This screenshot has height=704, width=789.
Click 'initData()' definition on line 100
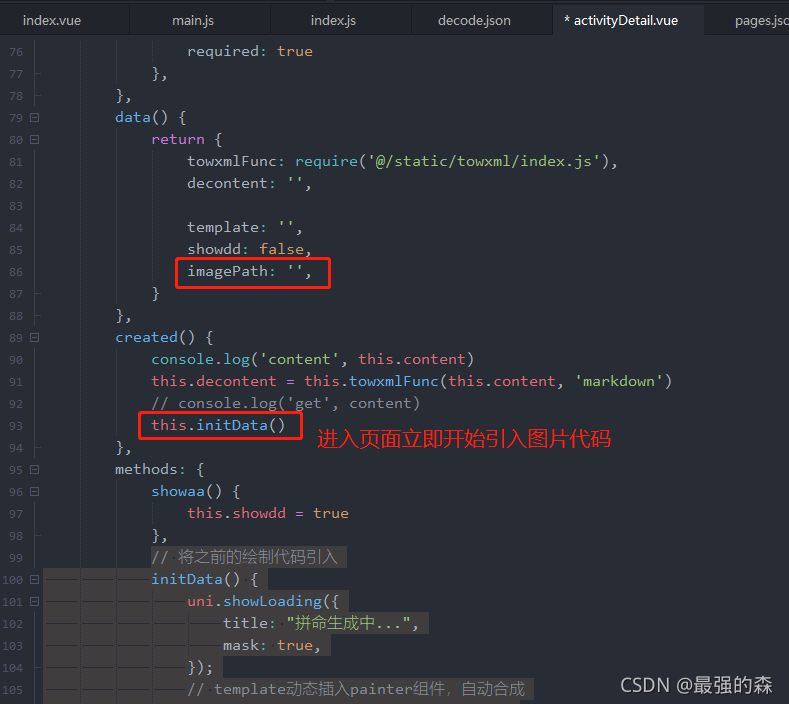[195, 580]
